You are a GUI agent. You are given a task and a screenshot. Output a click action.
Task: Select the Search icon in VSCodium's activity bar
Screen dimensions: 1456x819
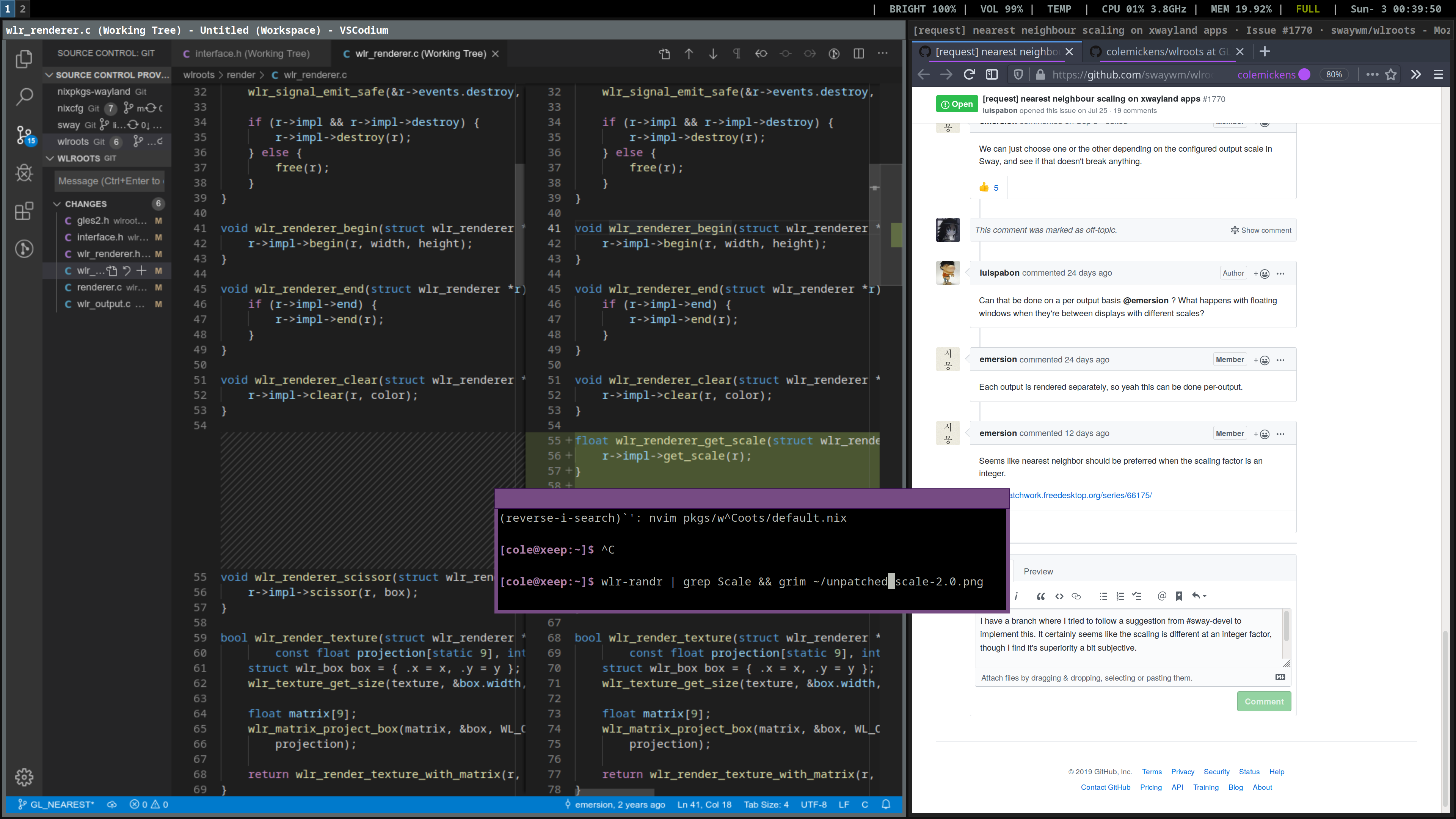[x=24, y=97]
